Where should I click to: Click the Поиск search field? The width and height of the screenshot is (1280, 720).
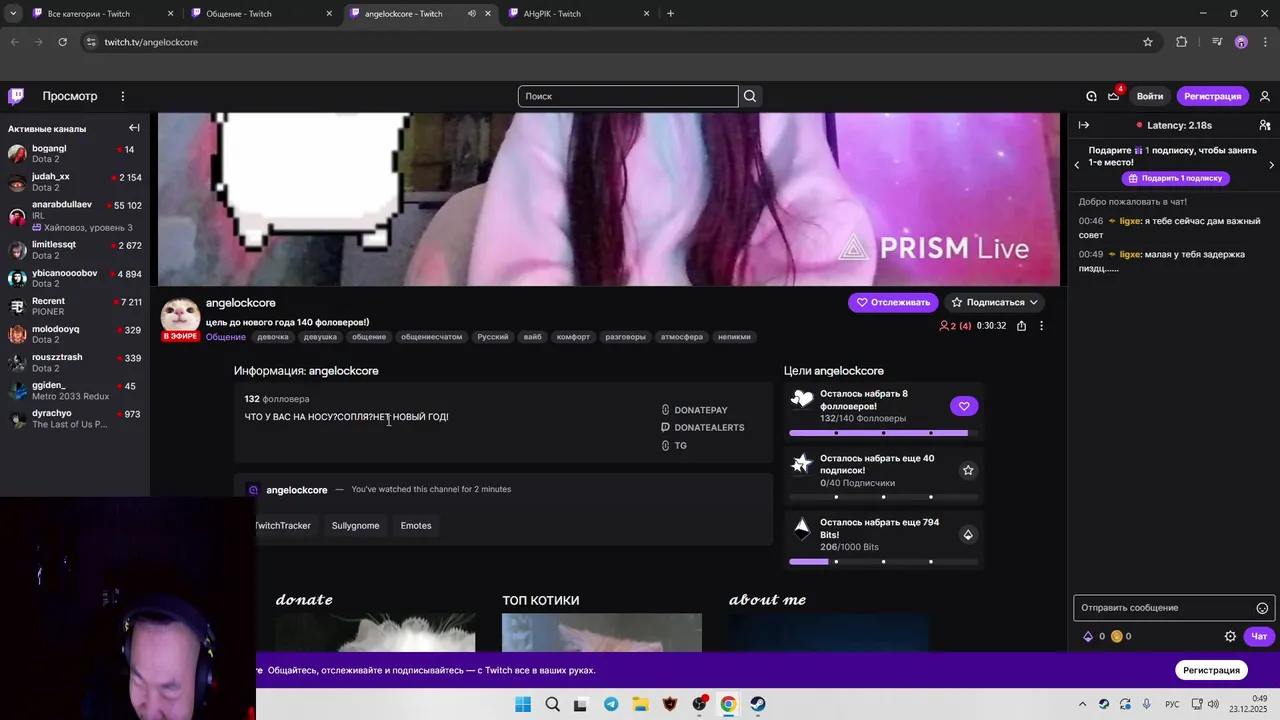[x=628, y=96]
